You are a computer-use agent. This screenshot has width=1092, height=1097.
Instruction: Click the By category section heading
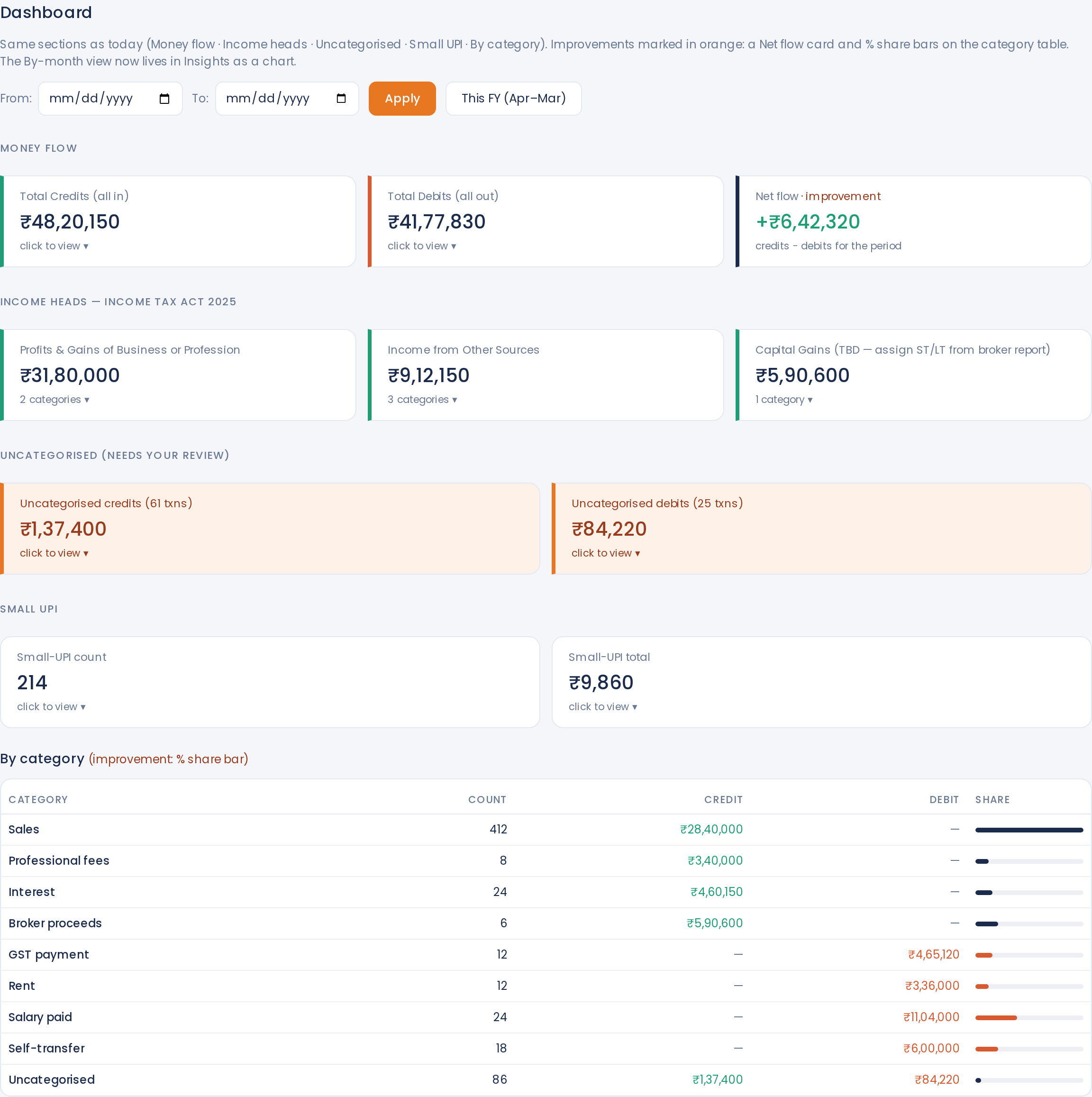(x=42, y=759)
